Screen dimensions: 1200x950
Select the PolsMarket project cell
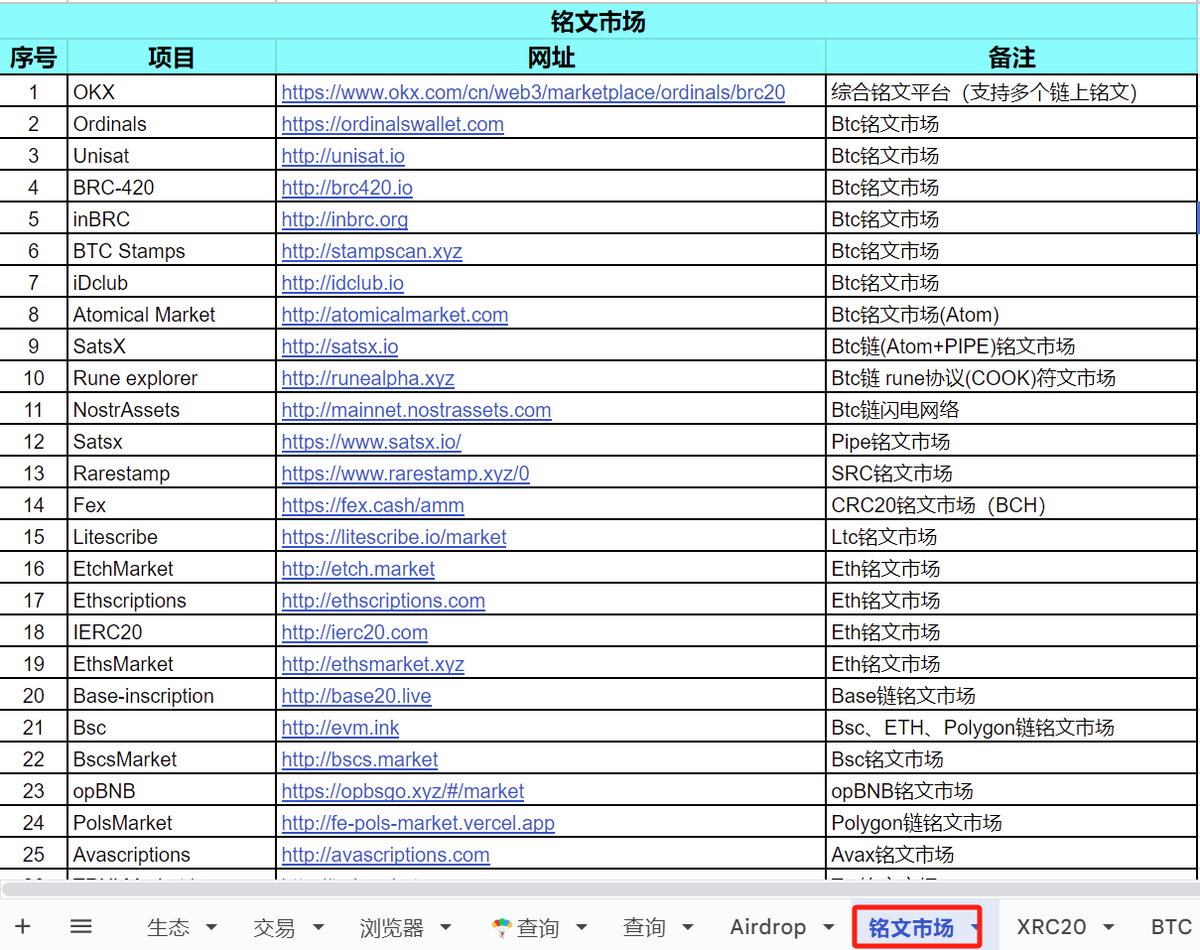(x=172, y=823)
